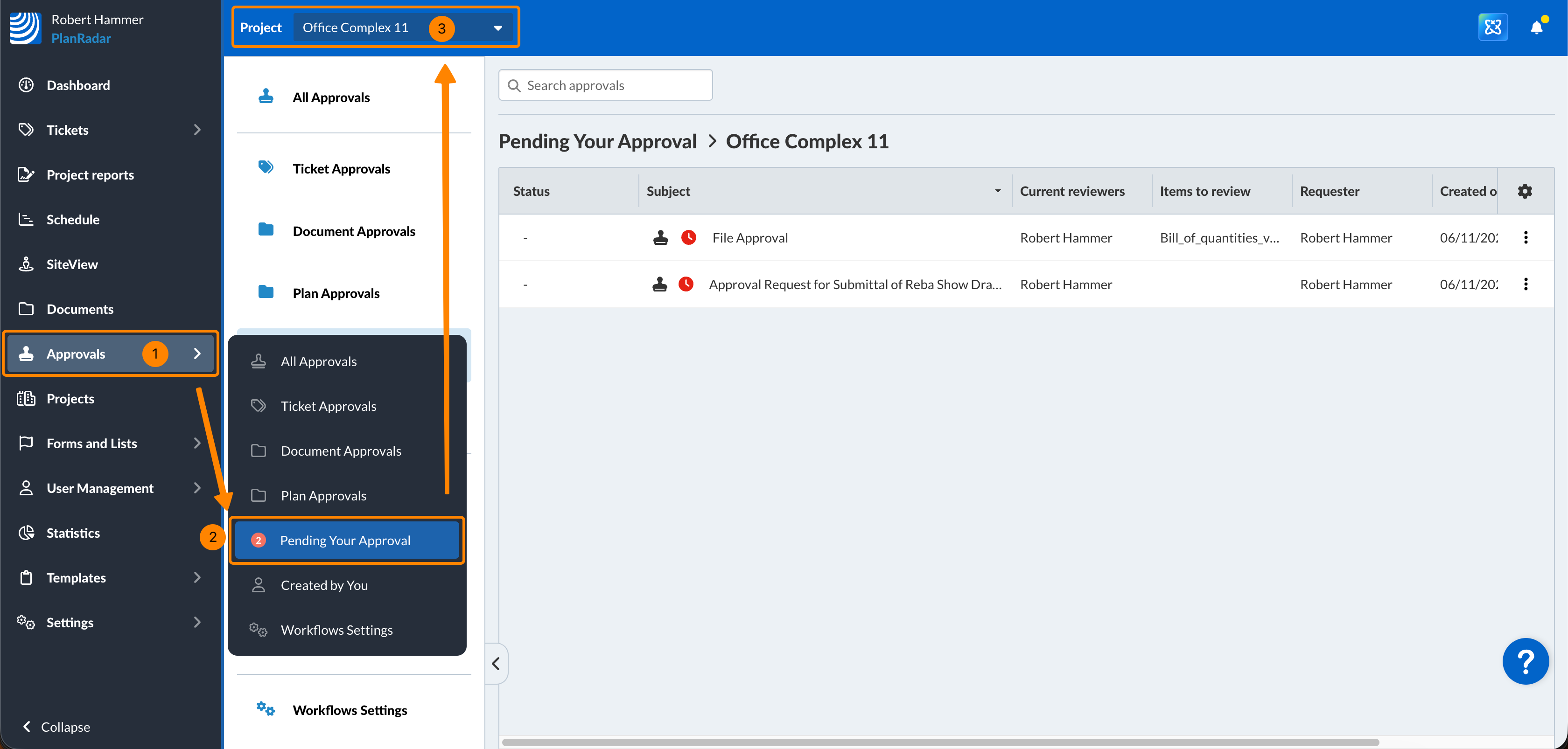Click the red clock icon on File Approval
The width and height of the screenshot is (1568, 749).
coord(688,237)
